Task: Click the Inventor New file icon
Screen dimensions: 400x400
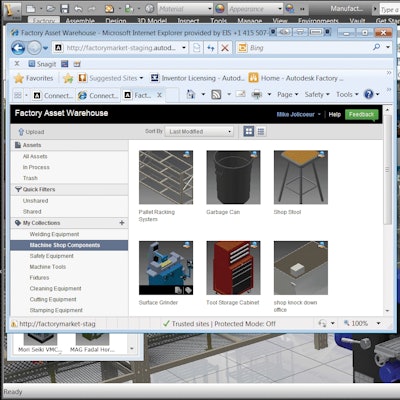Action: pyautogui.click(x=31, y=9)
